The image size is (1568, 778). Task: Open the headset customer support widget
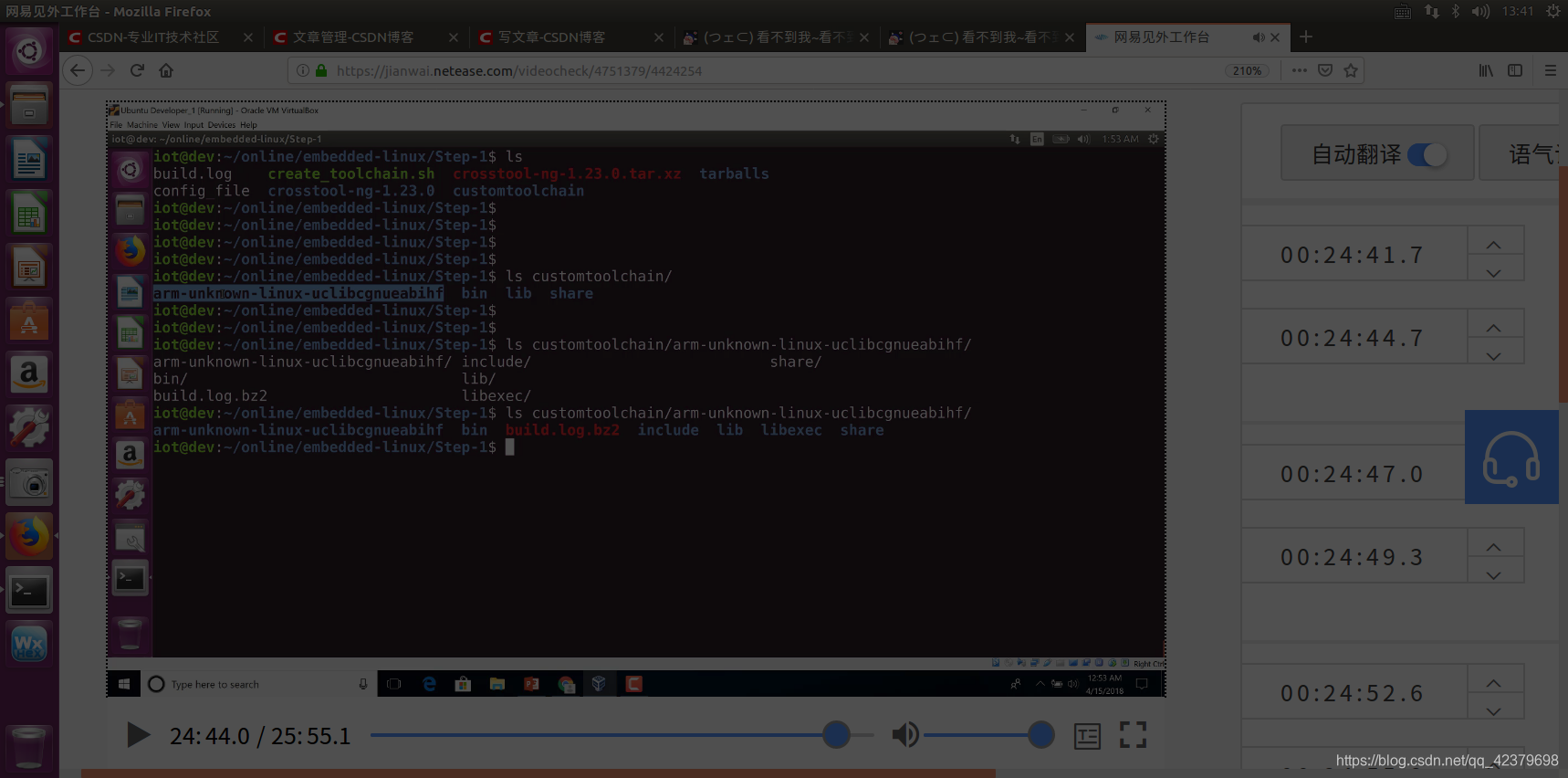click(1511, 457)
